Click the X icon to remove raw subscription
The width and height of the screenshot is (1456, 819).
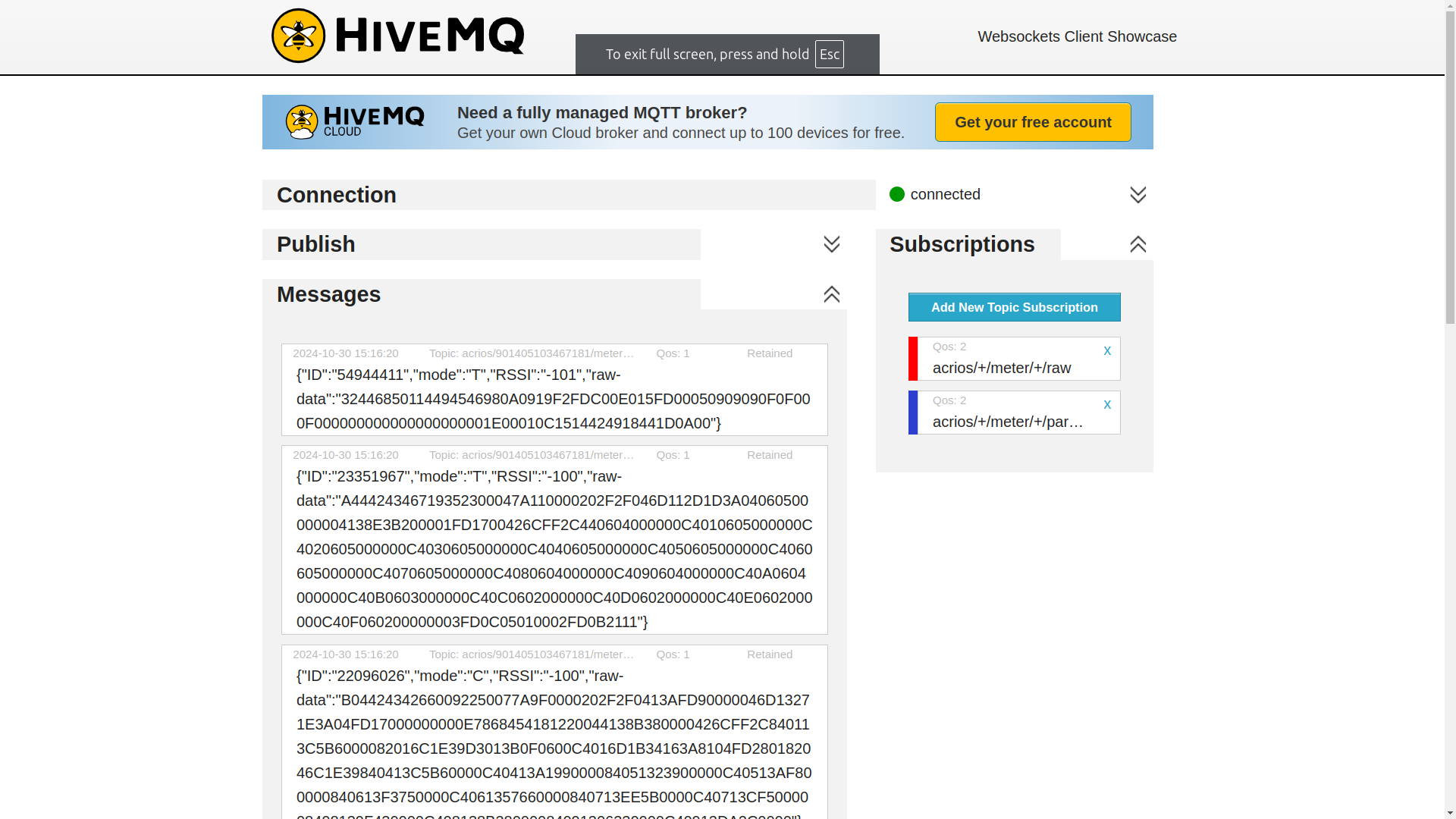[x=1107, y=350]
